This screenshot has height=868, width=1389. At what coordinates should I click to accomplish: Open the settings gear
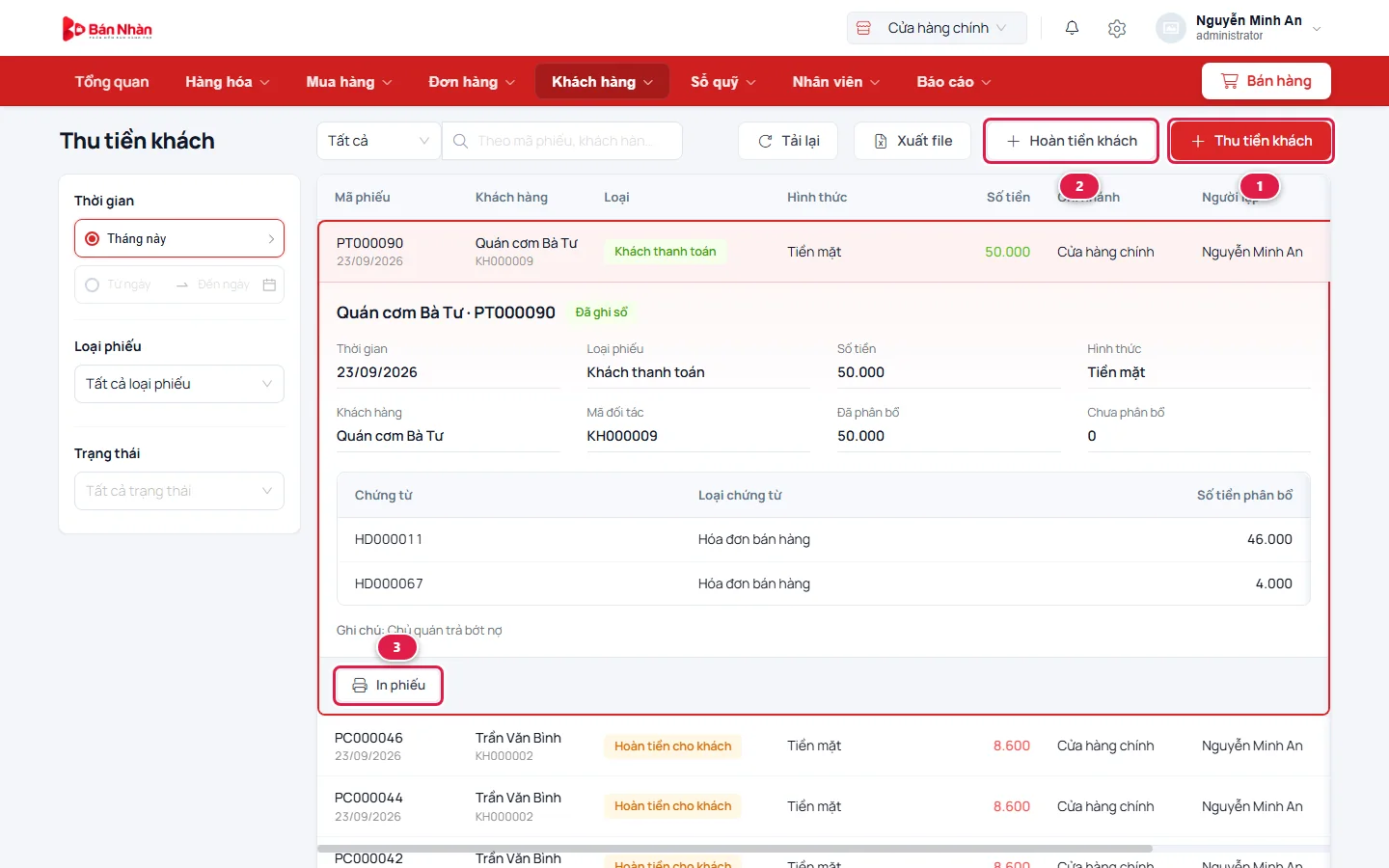coord(1117,28)
